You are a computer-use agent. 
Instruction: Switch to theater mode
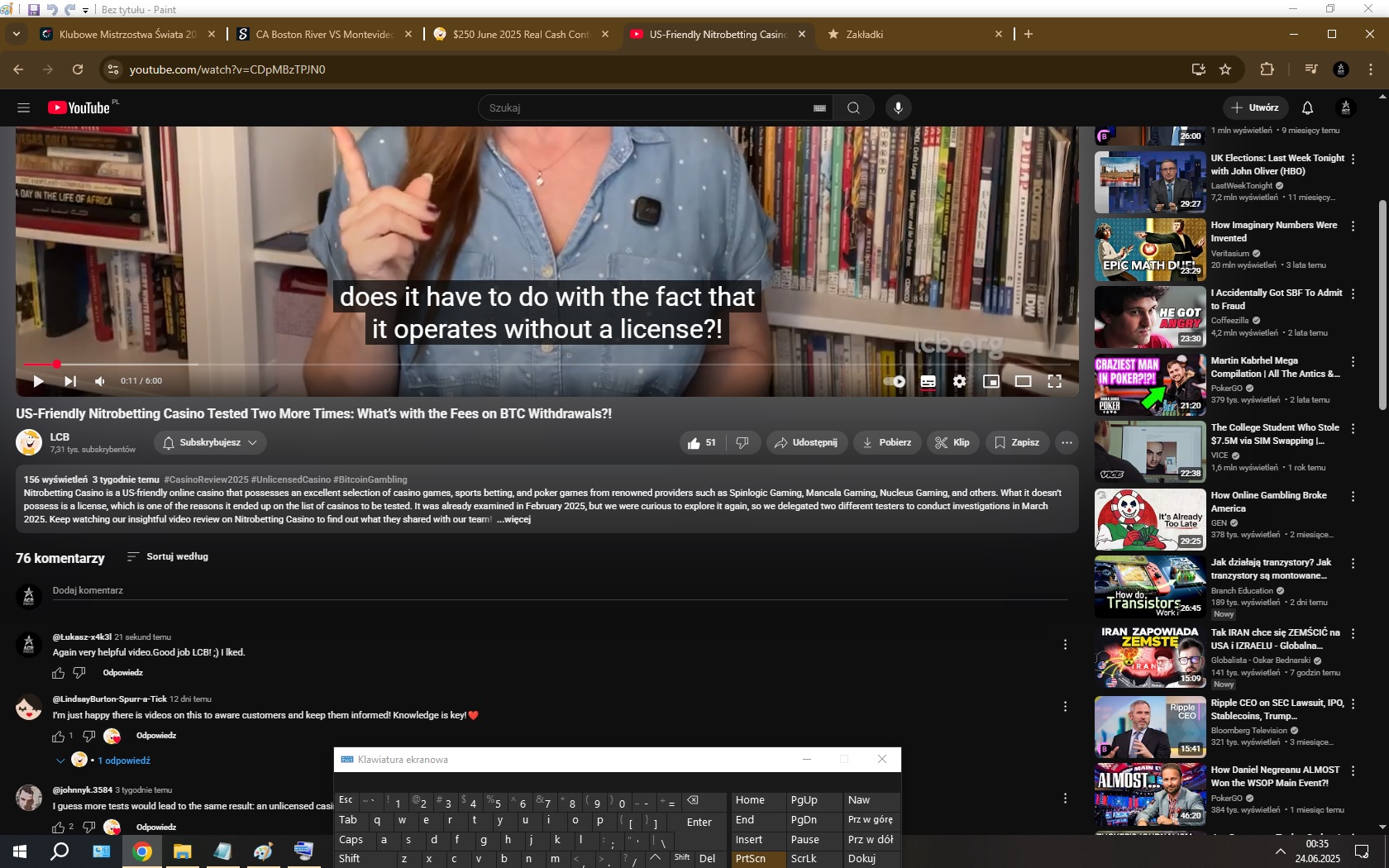click(x=1023, y=381)
